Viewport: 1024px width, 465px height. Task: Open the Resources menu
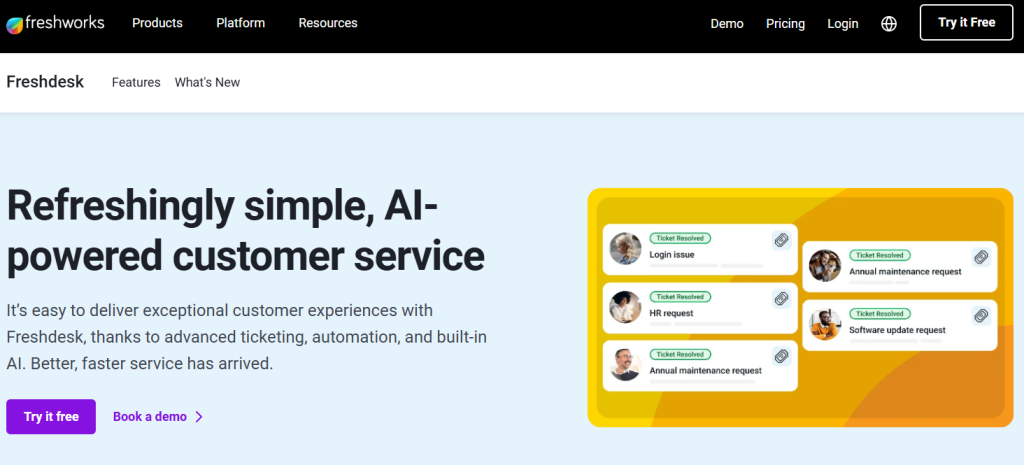pyautogui.click(x=328, y=23)
